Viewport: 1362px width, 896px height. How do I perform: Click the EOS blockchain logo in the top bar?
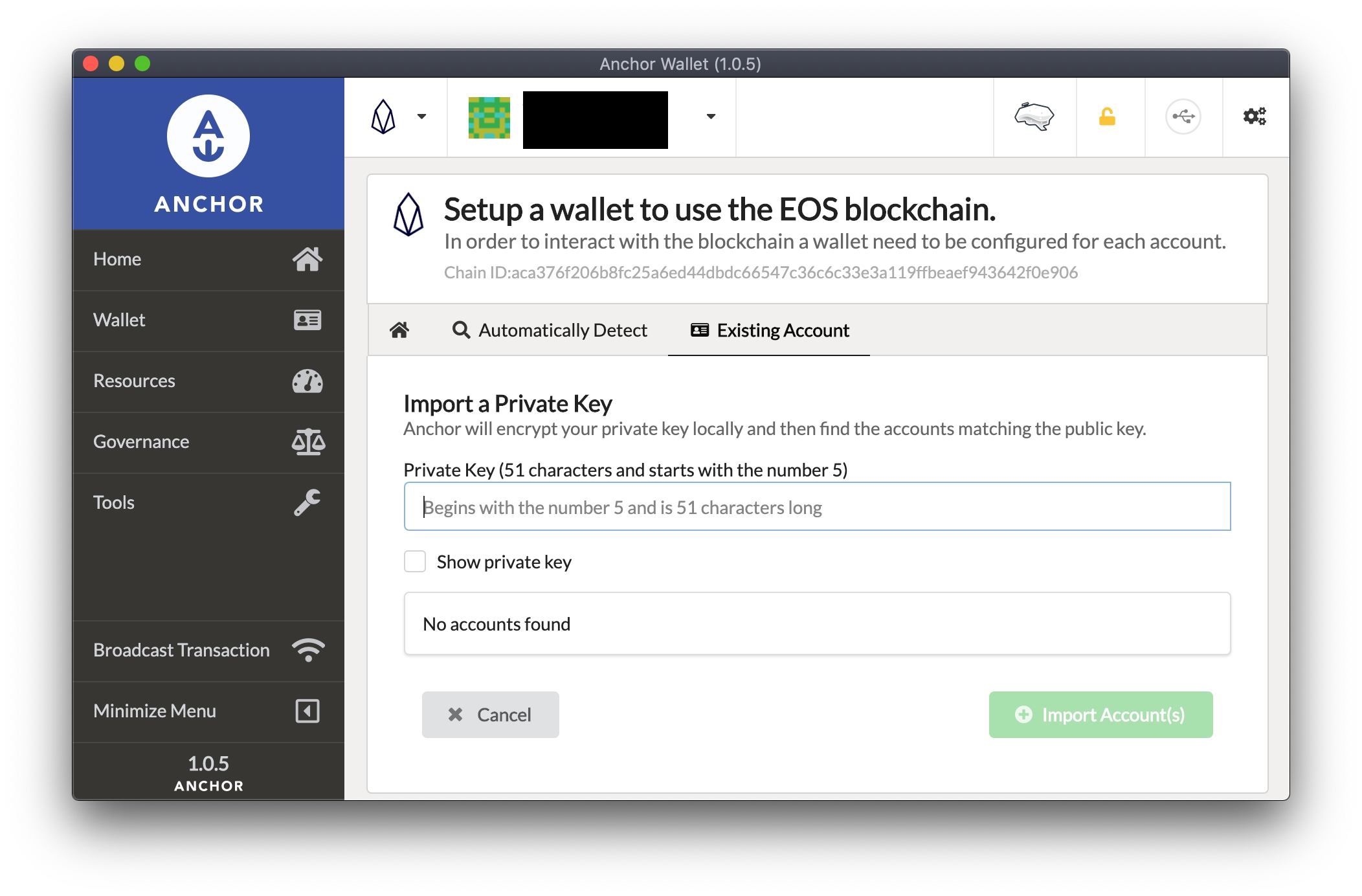(383, 117)
